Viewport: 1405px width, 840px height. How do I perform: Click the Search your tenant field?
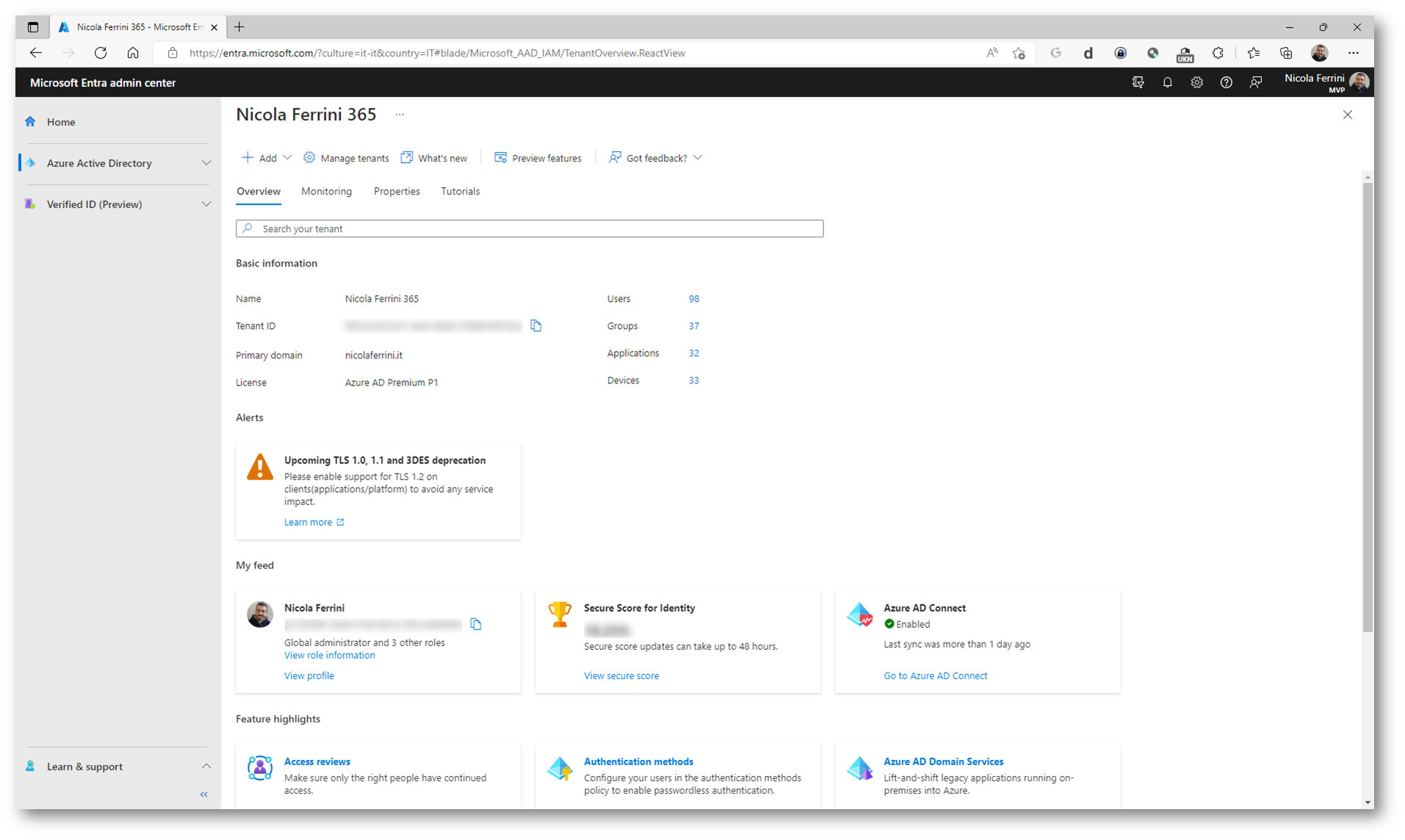click(530, 228)
